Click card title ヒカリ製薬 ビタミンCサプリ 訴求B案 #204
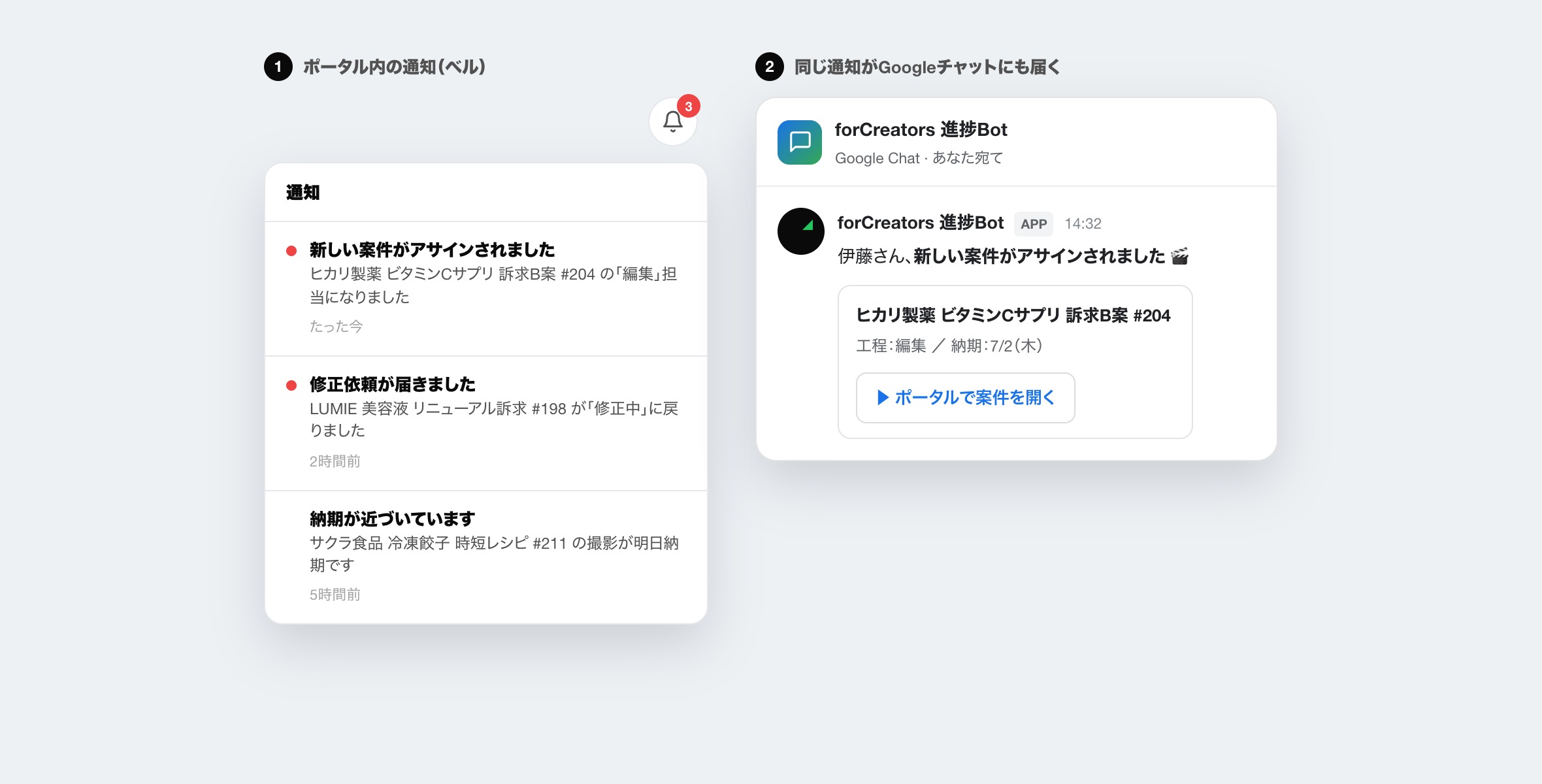The height and width of the screenshot is (784, 1542). click(1013, 316)
